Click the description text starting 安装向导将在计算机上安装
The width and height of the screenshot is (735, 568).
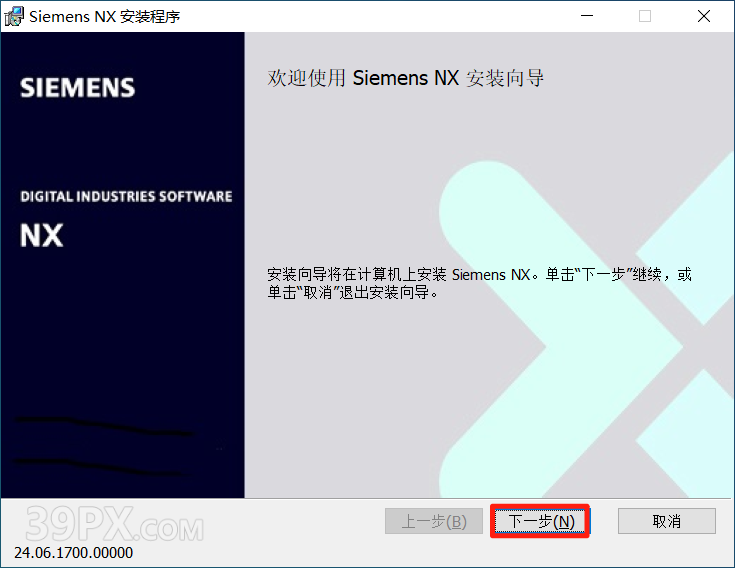point(479,283)
